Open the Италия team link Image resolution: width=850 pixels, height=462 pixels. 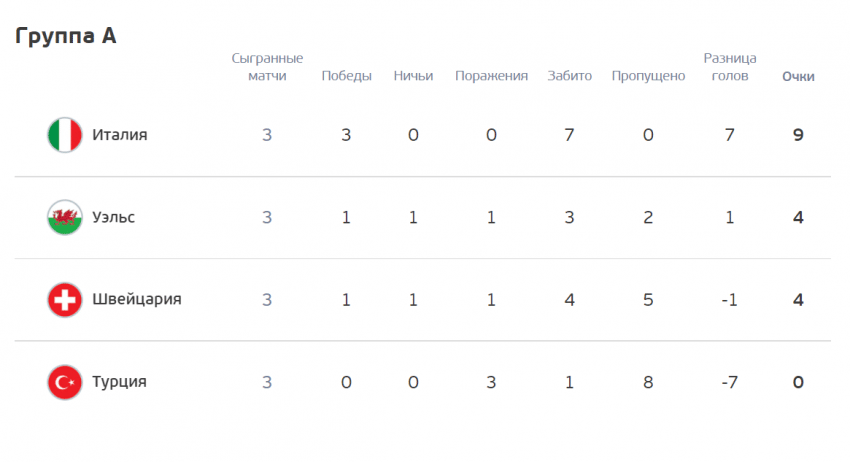click(x=120, y=134)
